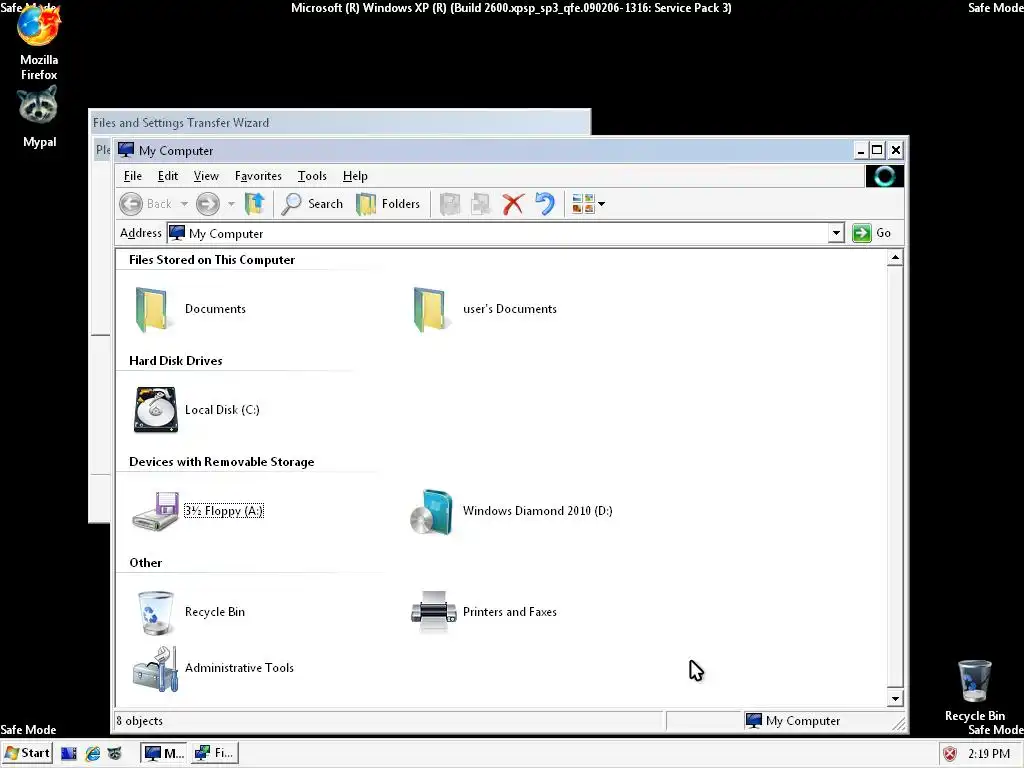Click Files Stored on This Computer header
Screen dimensions: 1024x768
click(x=212, y=260)
